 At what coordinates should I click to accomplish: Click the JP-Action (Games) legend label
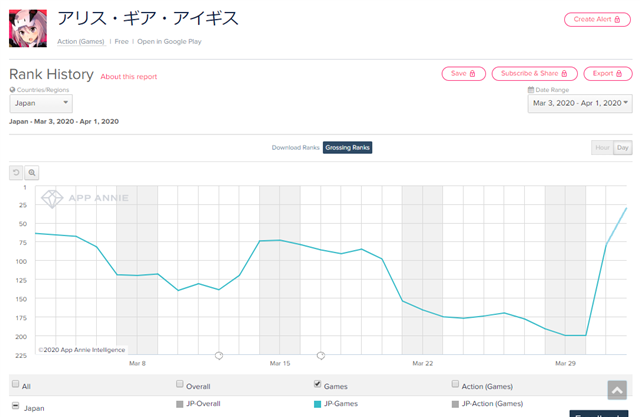click(492, 404)
